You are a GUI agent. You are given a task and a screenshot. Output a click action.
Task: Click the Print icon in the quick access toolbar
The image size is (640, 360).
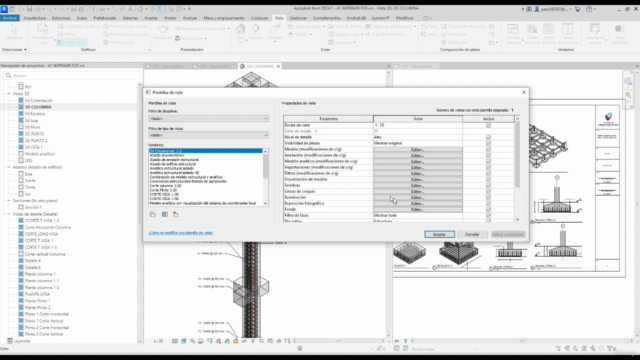(74, 9)
